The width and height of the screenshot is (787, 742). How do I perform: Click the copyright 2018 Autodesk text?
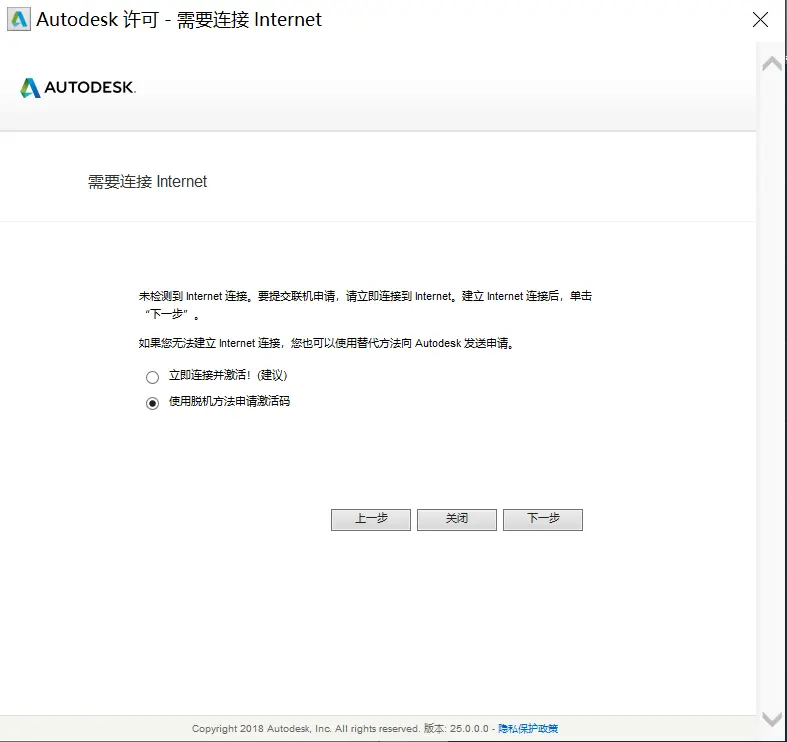point(305,728)
